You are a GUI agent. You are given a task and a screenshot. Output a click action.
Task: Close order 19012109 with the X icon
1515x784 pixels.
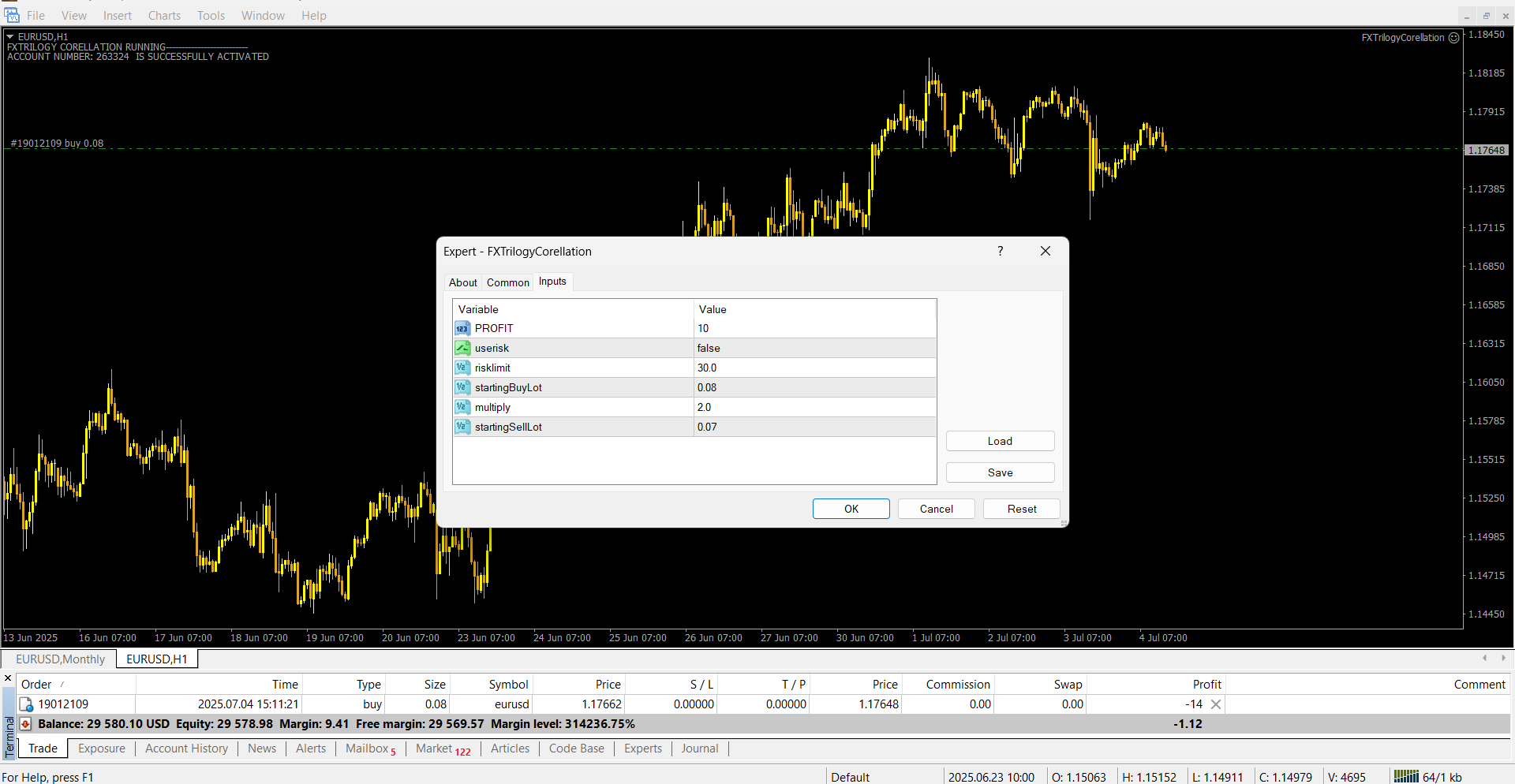click(x=1216, y=704)
